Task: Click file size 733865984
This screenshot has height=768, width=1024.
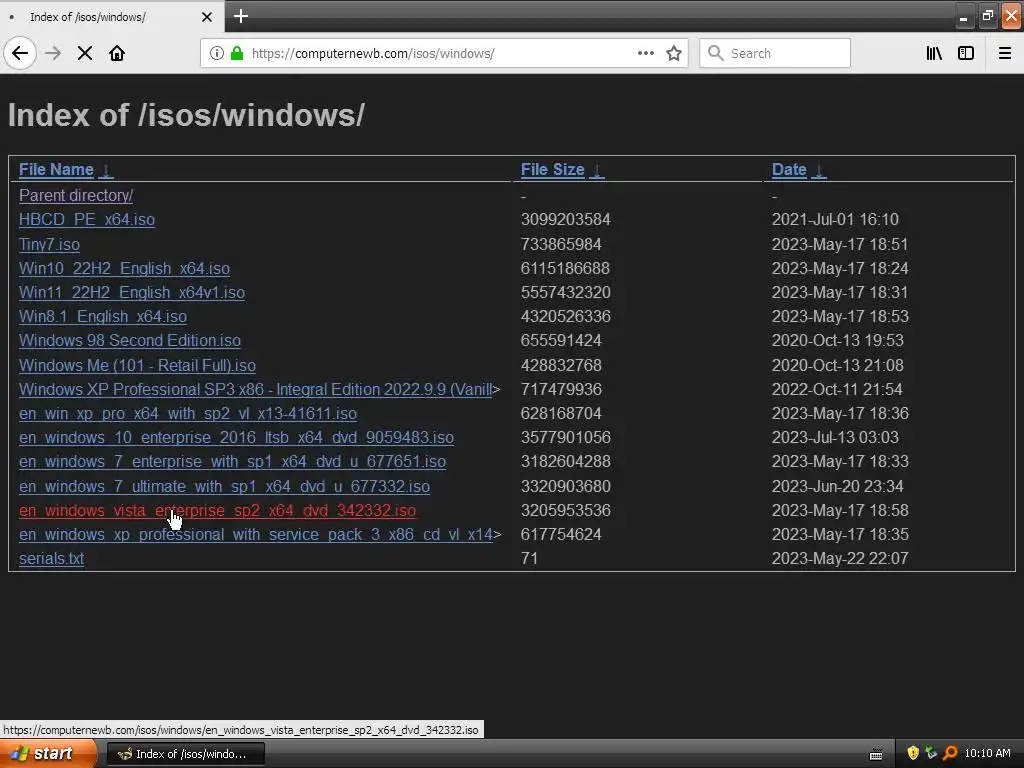Action: click(561, 244)
